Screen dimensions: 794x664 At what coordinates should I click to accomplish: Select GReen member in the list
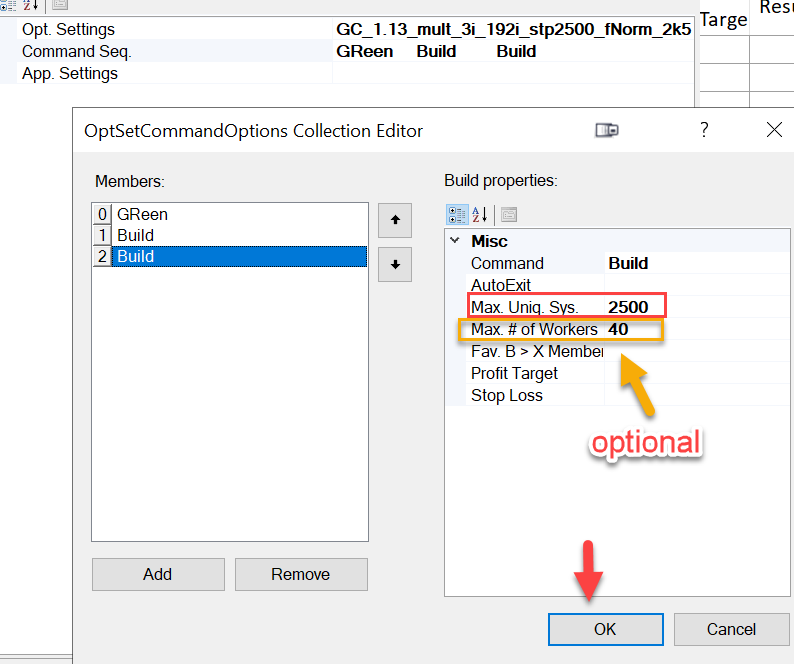pos(142,214)
